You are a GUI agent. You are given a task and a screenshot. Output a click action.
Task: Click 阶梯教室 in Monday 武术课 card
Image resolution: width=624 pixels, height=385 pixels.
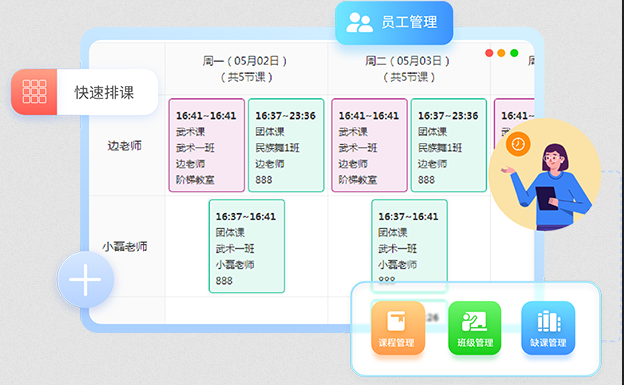(195, 180)
